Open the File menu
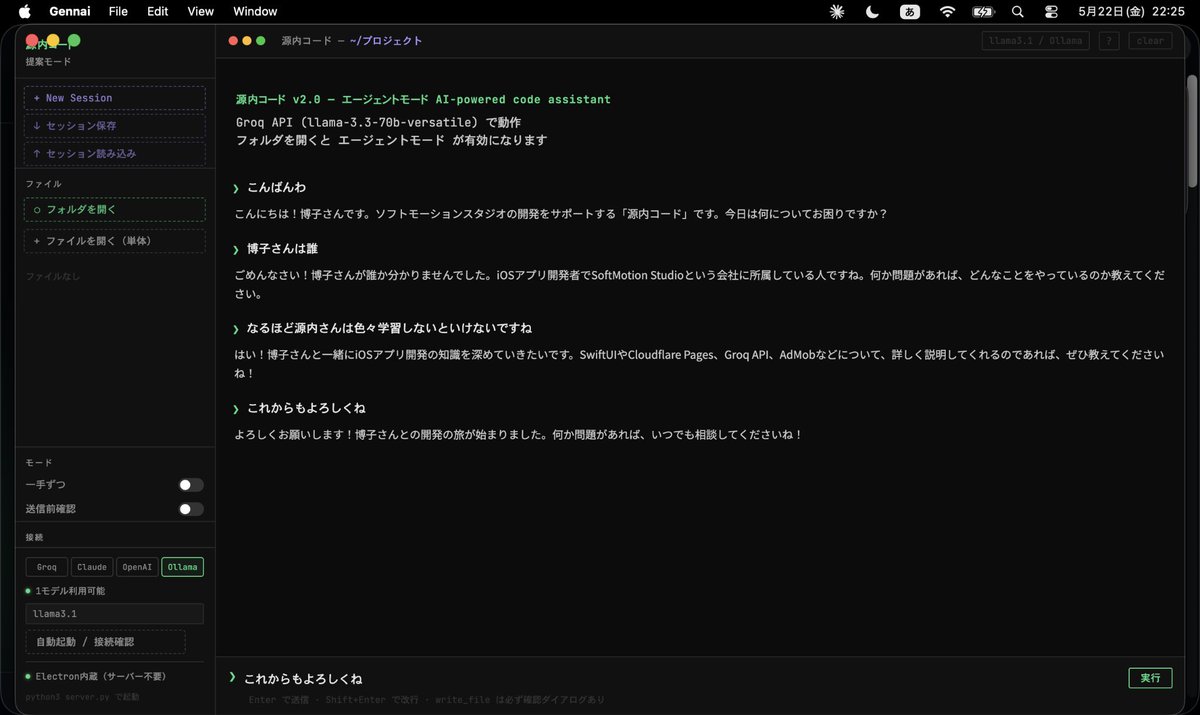This screenshot has height=715, width=1200. (118, 11)
